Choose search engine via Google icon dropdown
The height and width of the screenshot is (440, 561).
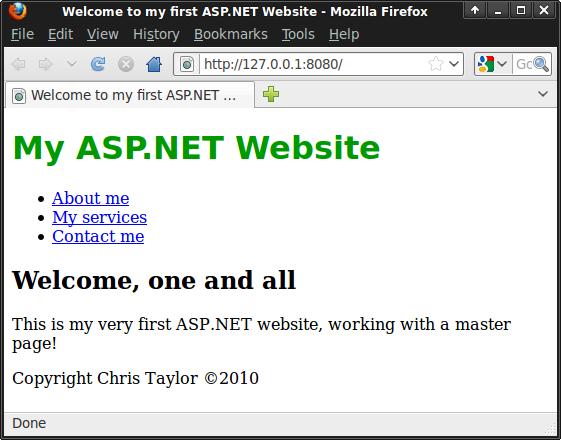coord(493,64)
